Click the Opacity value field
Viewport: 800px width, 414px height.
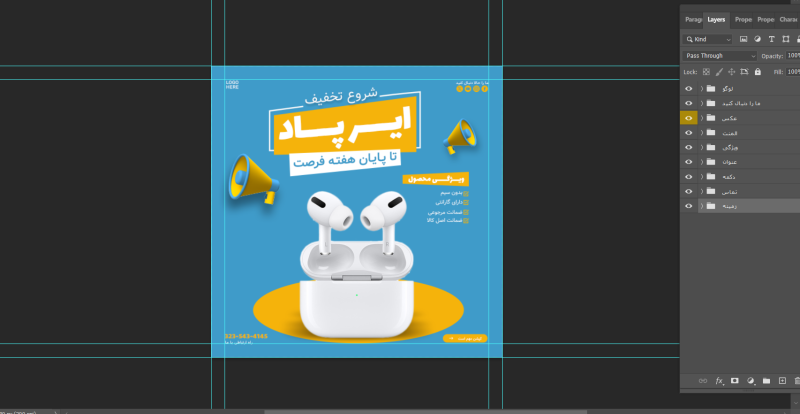coord(793,56)
